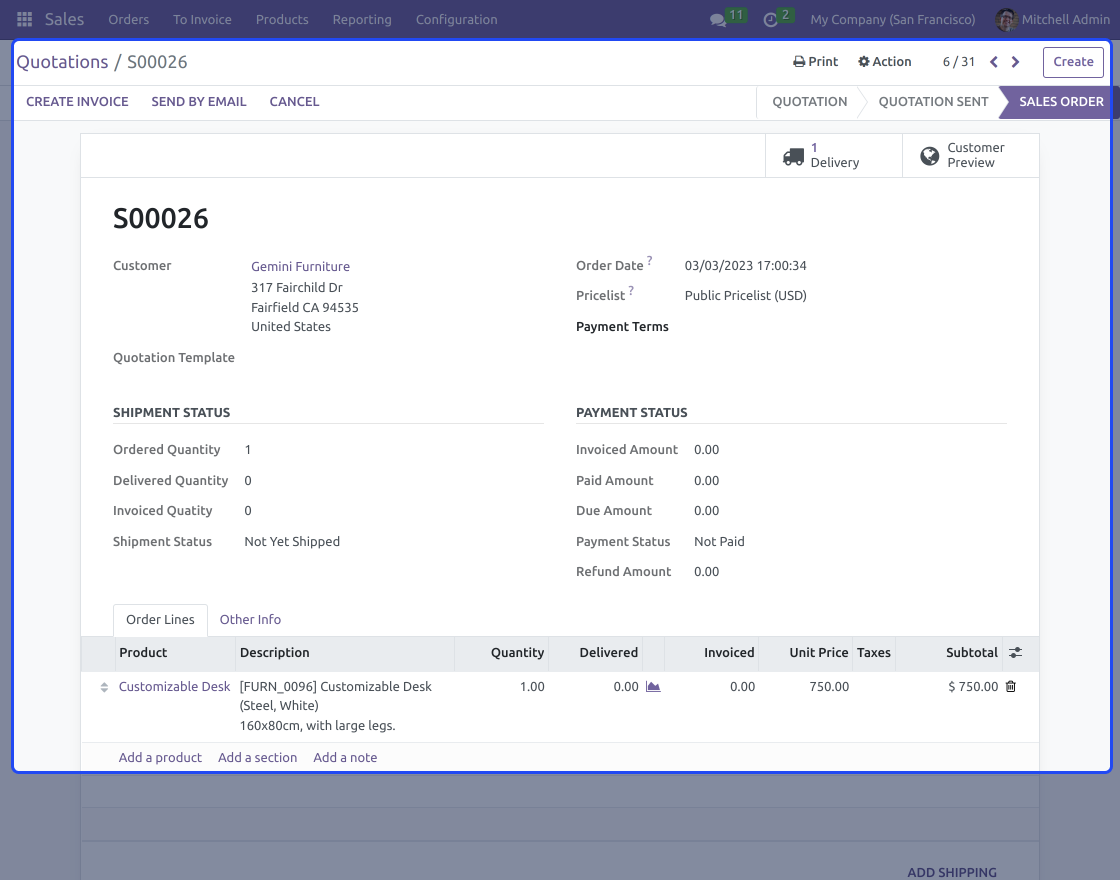The width and height of the screenshot is (1120, 880).
Task: Open optional columns settings icon in table header
Action: [1015, 652]
